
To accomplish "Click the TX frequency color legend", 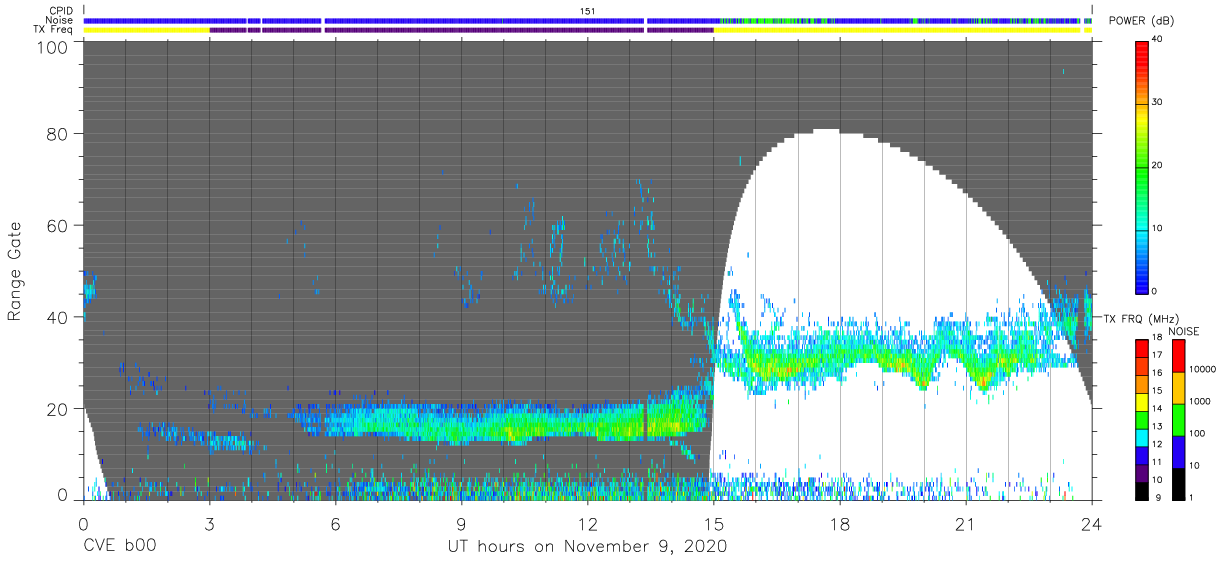I will (1141, 420).
